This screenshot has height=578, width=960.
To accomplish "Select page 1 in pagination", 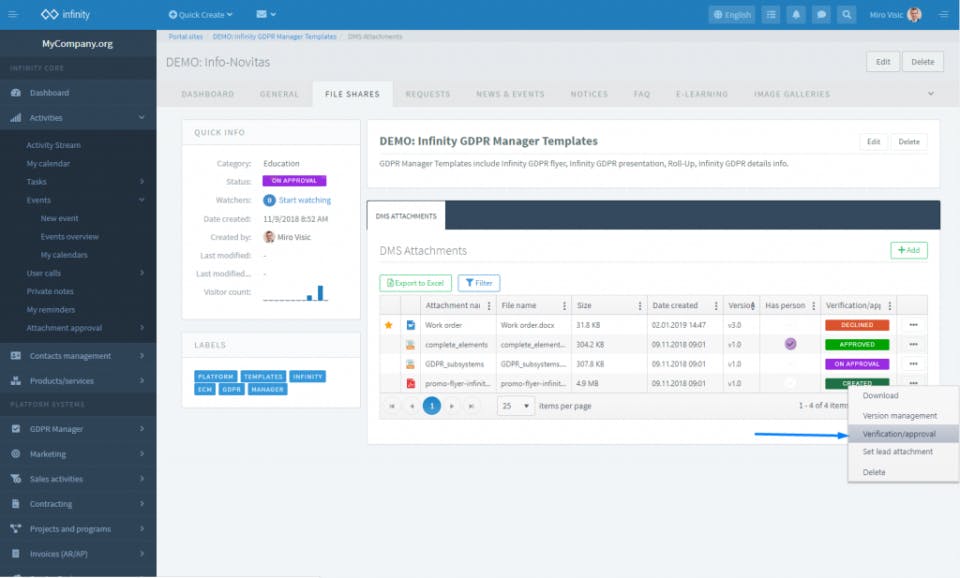I will pyautogui.click(x=432, y=406).
